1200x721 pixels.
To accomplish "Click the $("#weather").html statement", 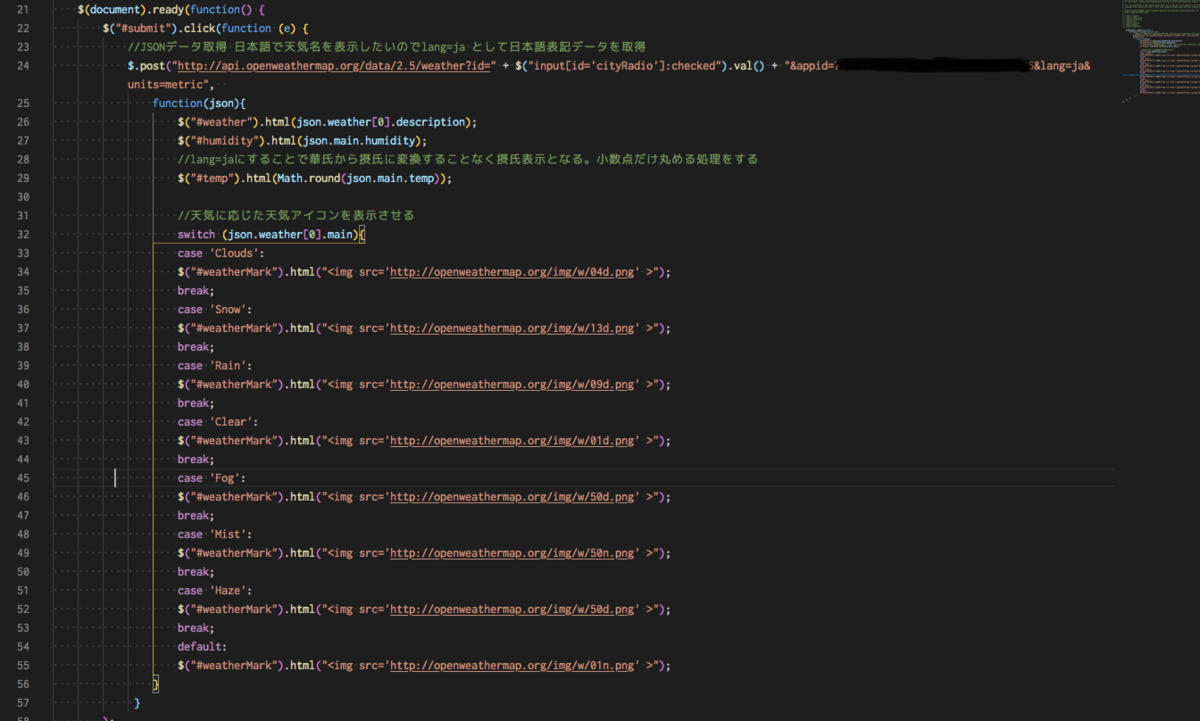I will point(327,122).
